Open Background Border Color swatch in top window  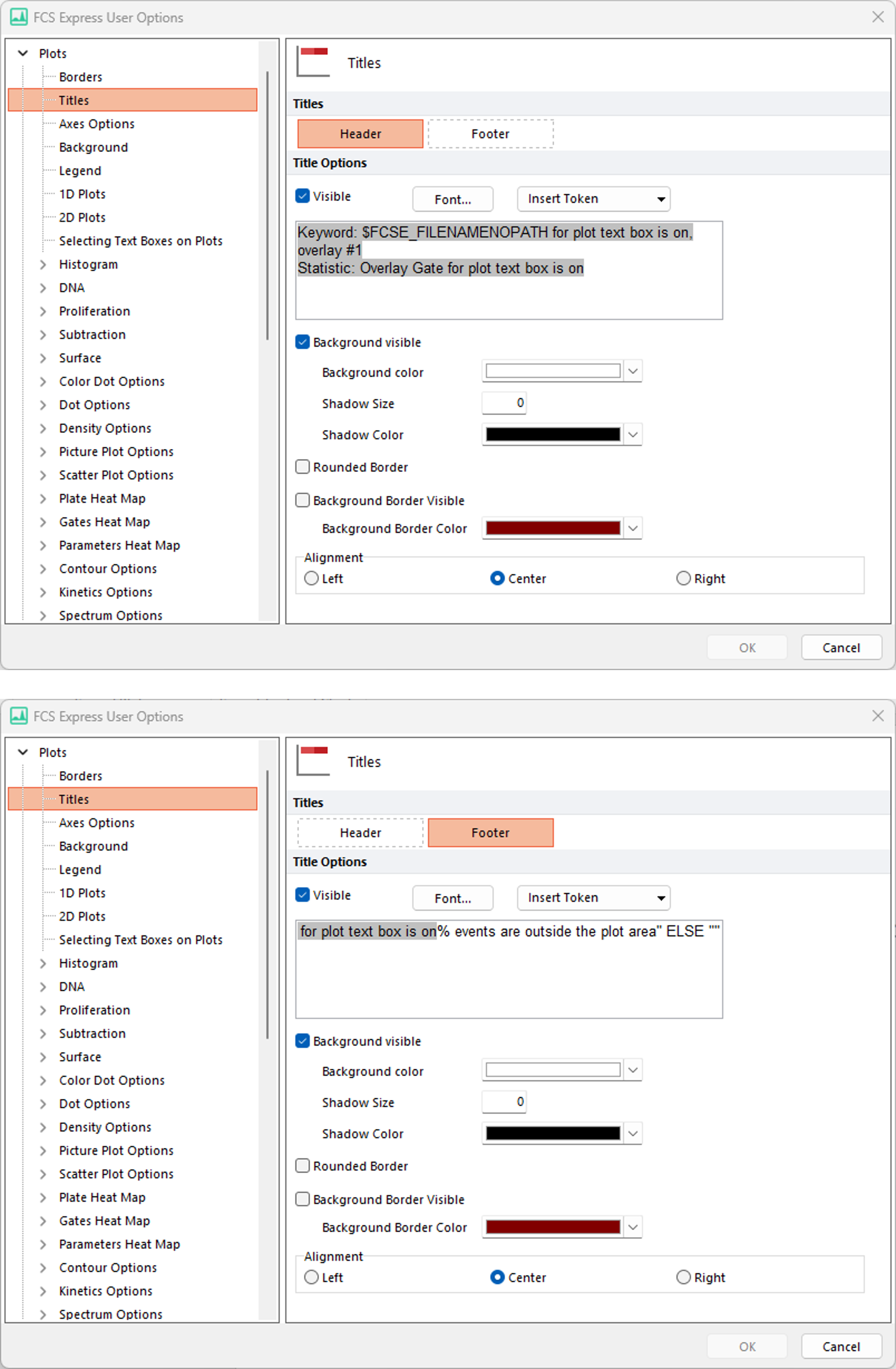(562, 528)
